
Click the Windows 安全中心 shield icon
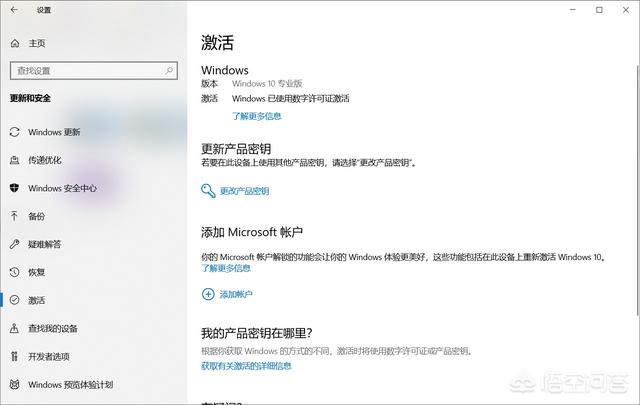pyautogui.click(x=15, y=188)
